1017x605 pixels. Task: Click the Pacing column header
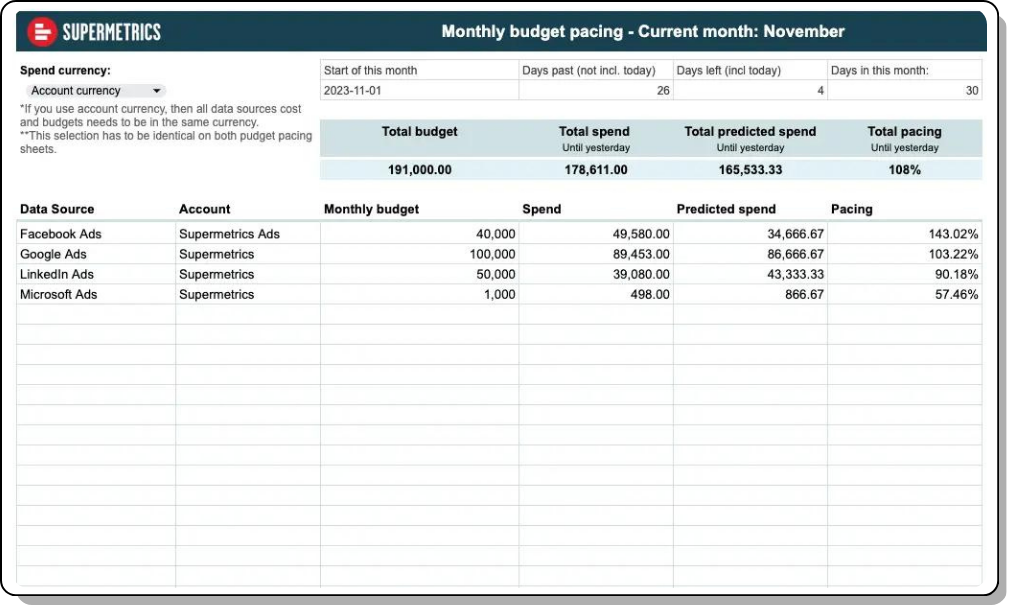pyautogui.click(x=851, y=209)
